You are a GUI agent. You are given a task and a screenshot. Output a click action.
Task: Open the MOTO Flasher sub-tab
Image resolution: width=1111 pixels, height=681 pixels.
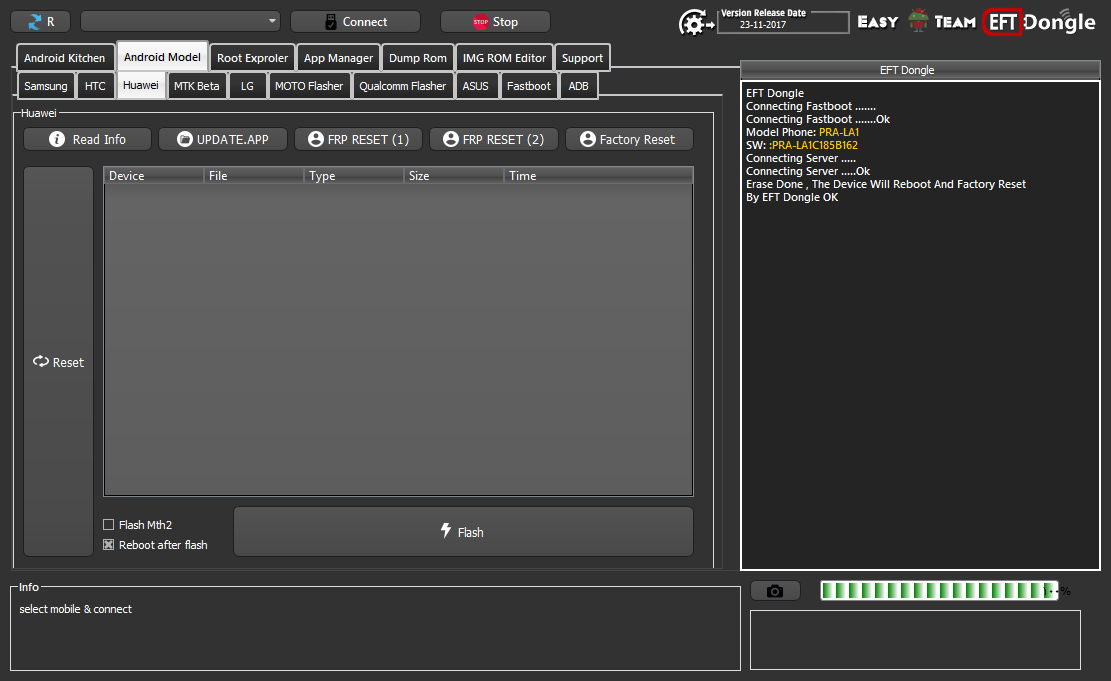click(x=309, y=86)
